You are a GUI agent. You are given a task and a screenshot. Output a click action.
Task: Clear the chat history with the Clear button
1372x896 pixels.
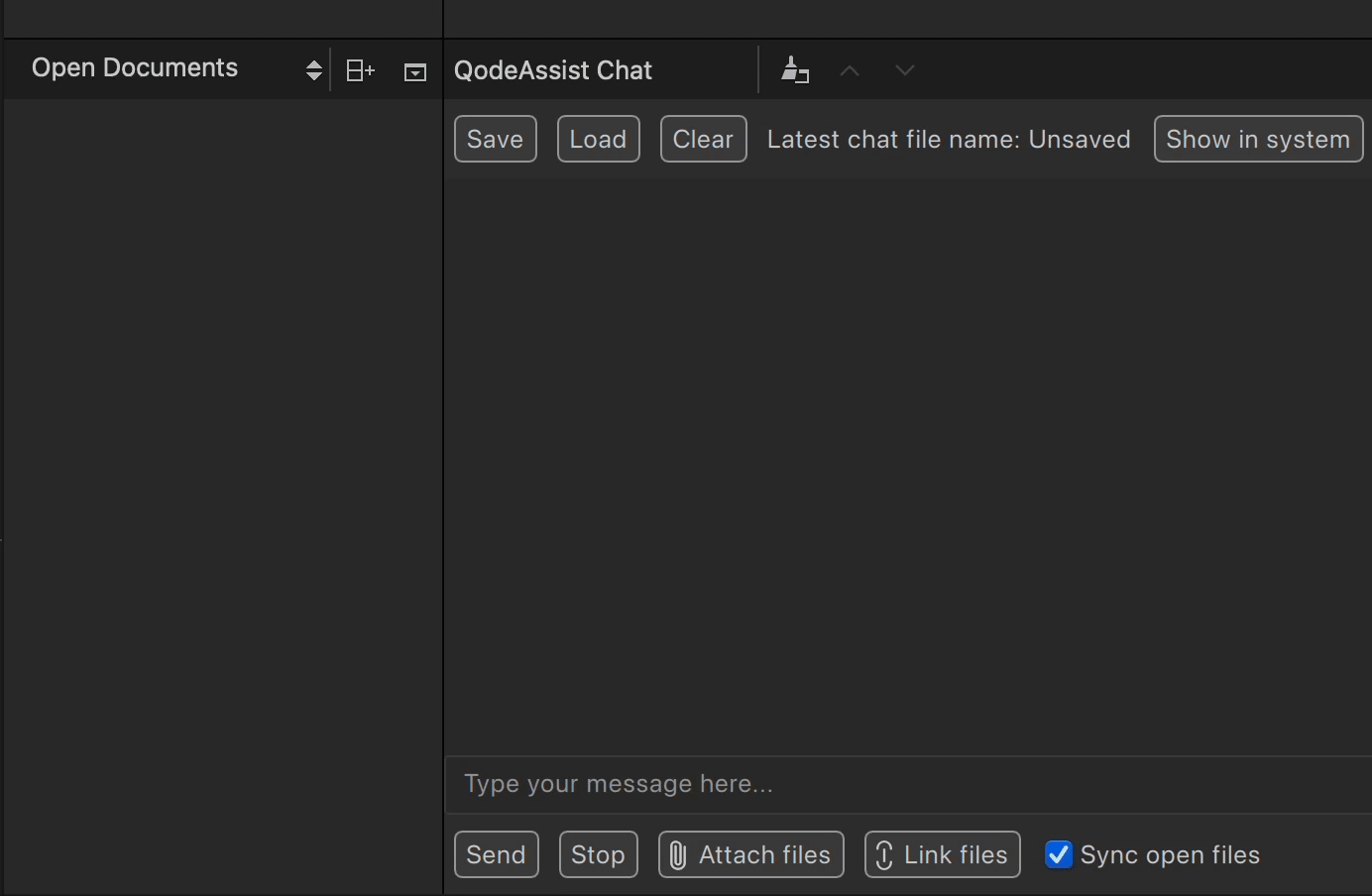click(704, 139)
